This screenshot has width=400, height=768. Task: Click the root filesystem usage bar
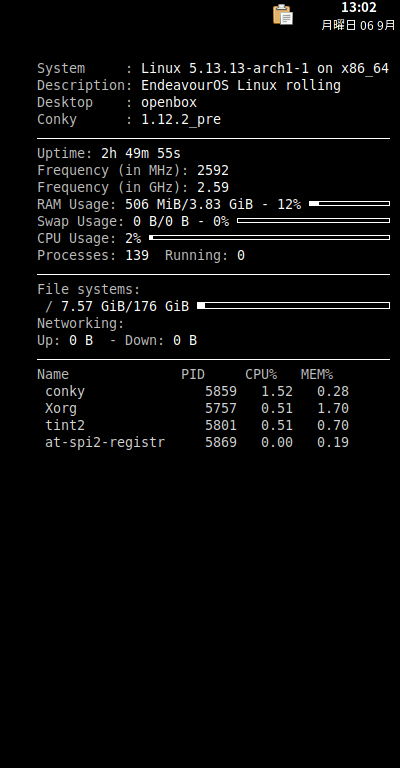click(293, 306)
